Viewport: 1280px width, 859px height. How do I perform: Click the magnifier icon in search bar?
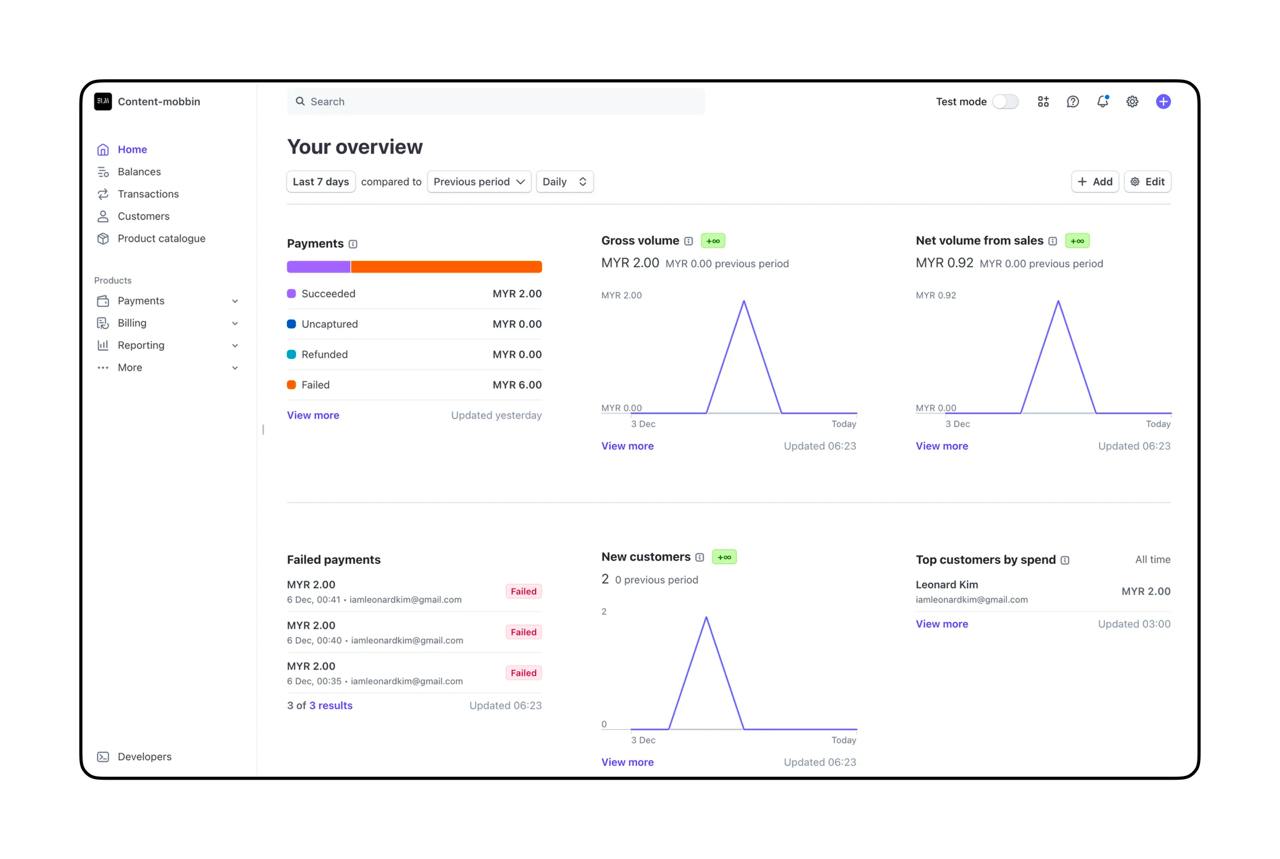point(300,101)
